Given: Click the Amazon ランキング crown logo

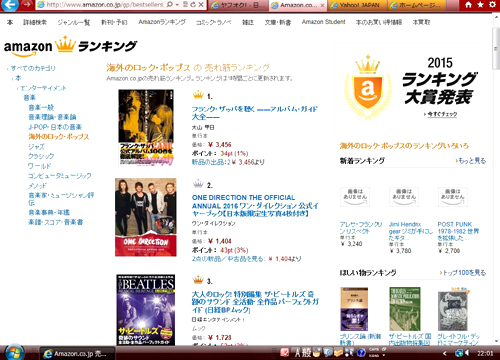Looking at the screenshot, I should click(71, 46).
